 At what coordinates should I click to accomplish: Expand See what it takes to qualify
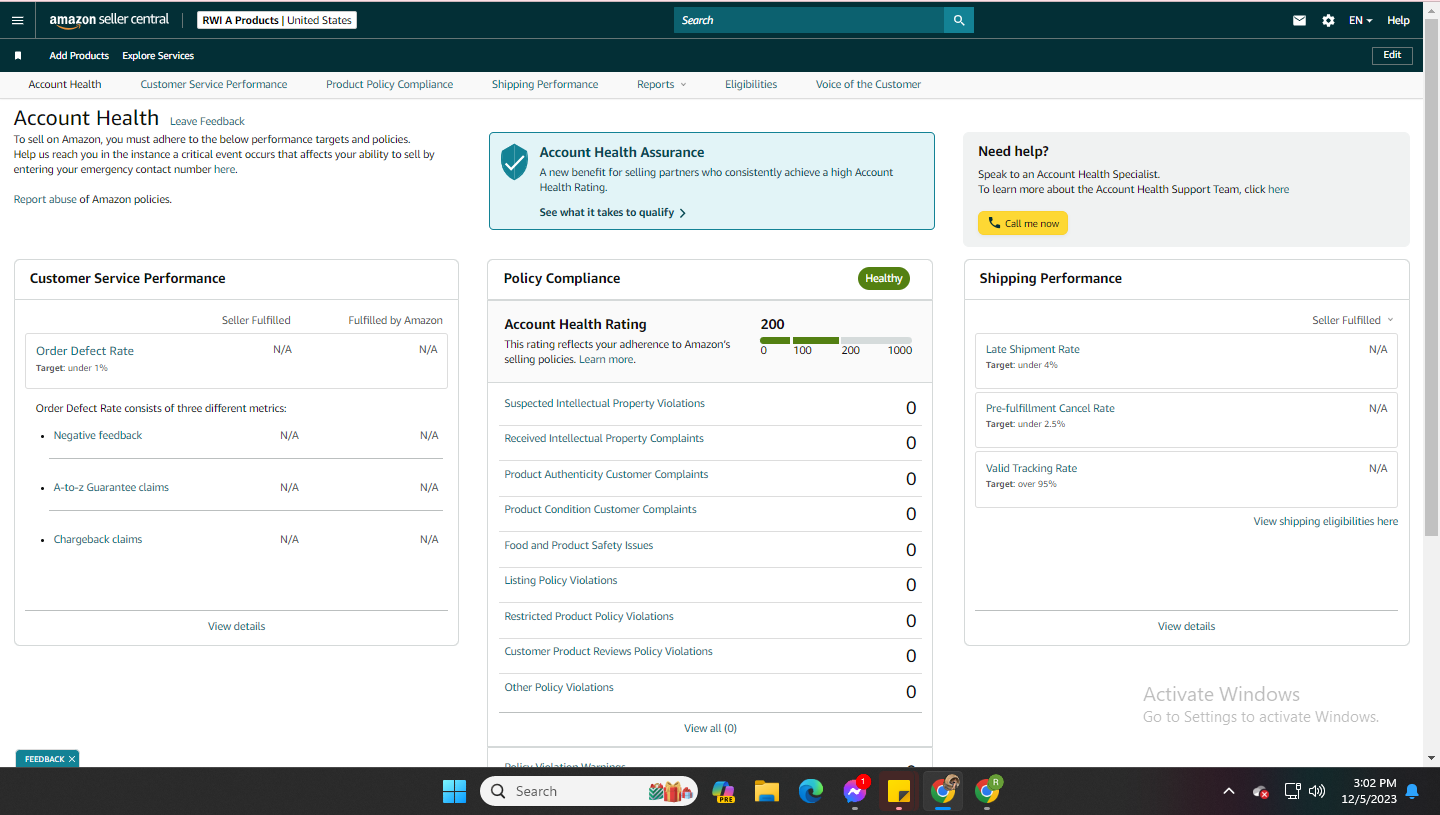pyautogui.click(x=612, y=212)
